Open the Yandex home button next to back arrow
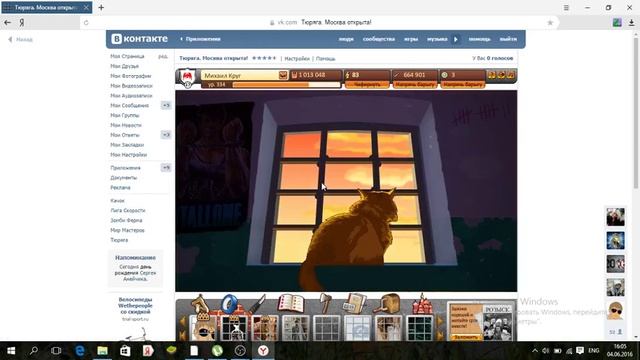The width and height of the screenshot is (640, 360). coord(22,22)
